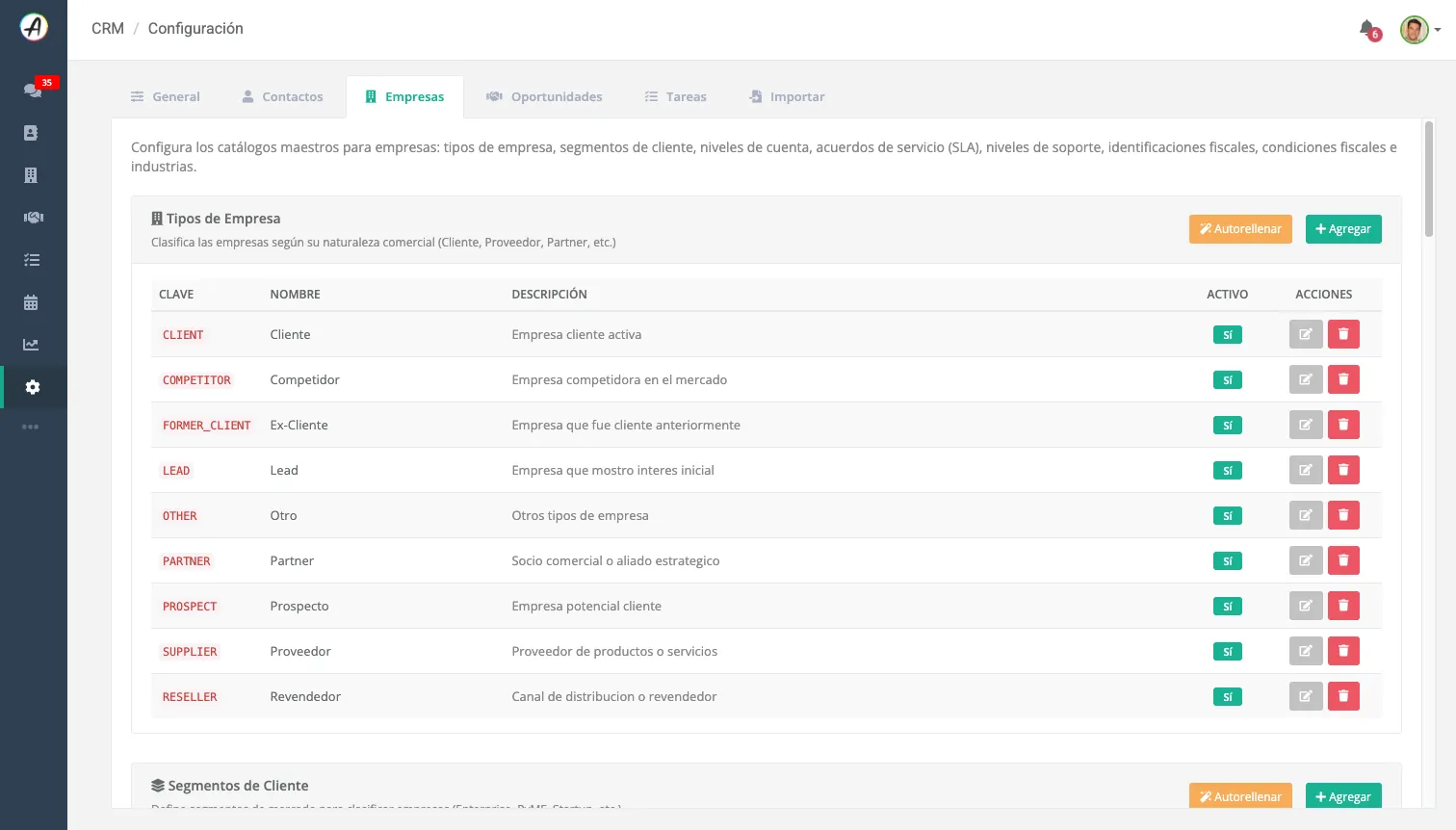Delete the SUPPLIER row
1456x830 pixels.
click(1343, 651)
